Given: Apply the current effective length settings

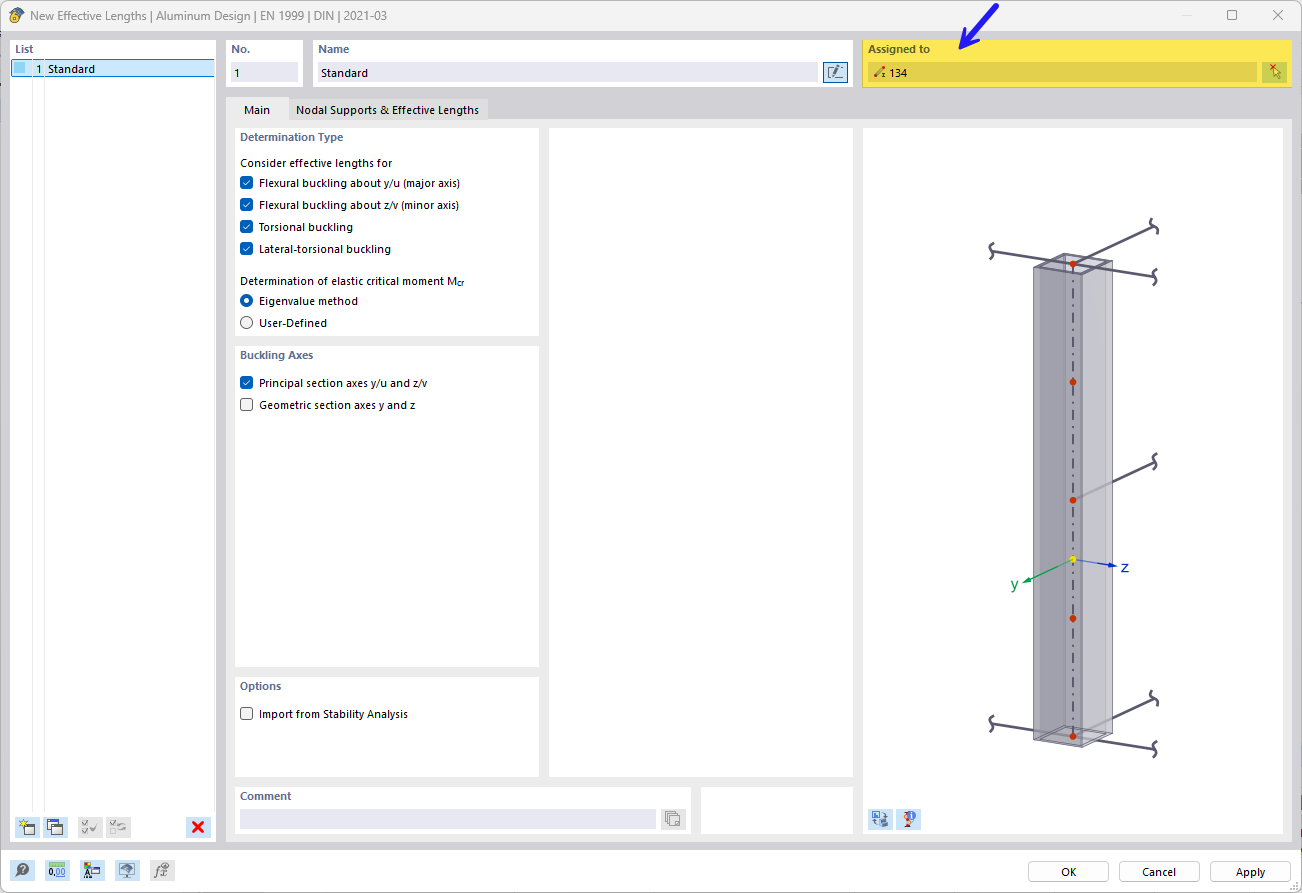Looking at the screenshot, I should (1250, 871).
